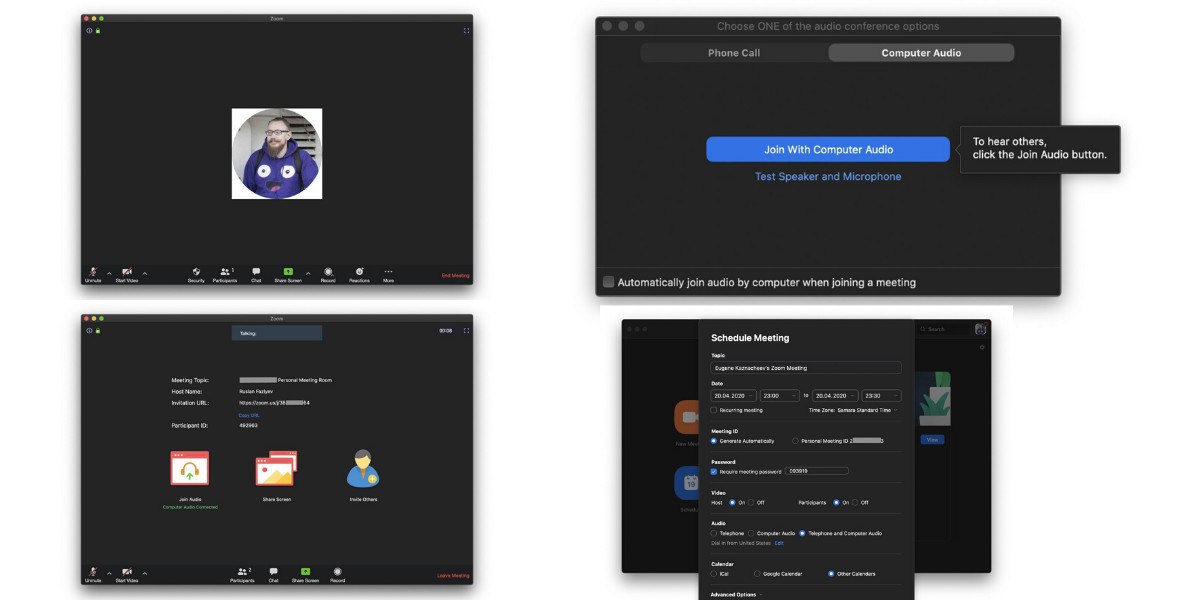Click the profile avatar in Zoom home window
1200x600 pixels.
coord(981,329)
